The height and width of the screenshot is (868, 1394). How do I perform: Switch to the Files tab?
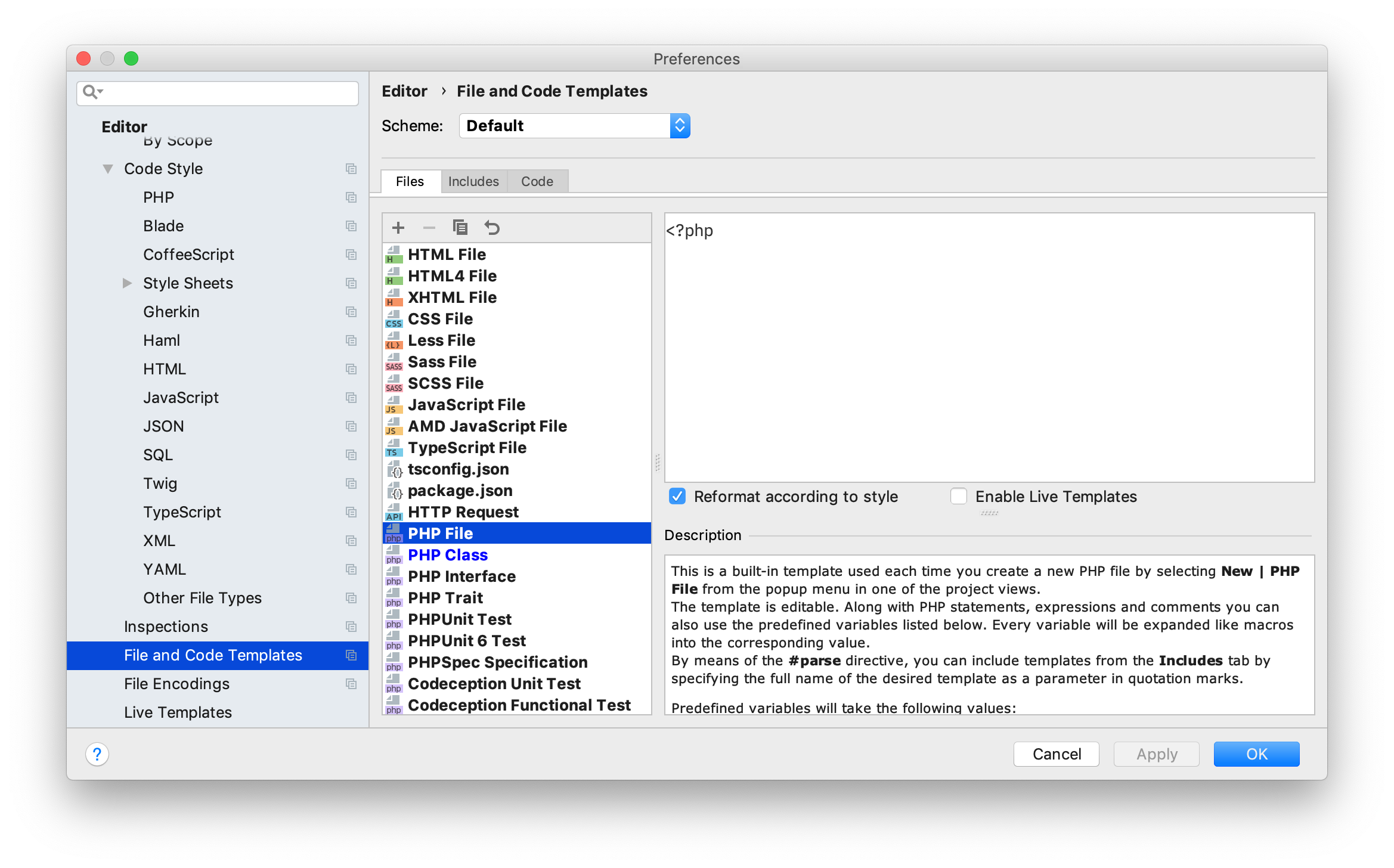click(x=410, y=181)
